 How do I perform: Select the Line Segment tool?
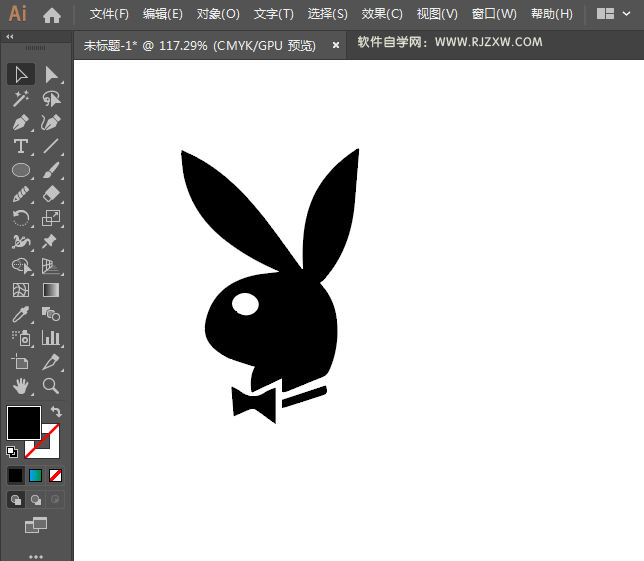51,146
